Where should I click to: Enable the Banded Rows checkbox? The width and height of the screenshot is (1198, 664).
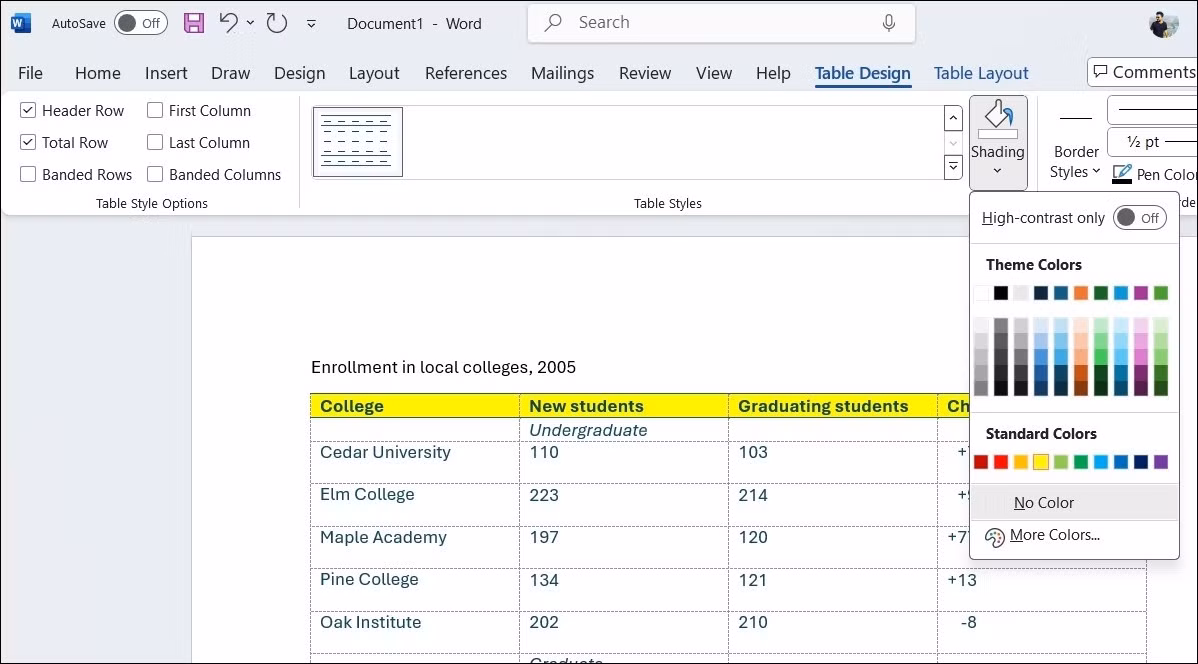tap(28, 175)
